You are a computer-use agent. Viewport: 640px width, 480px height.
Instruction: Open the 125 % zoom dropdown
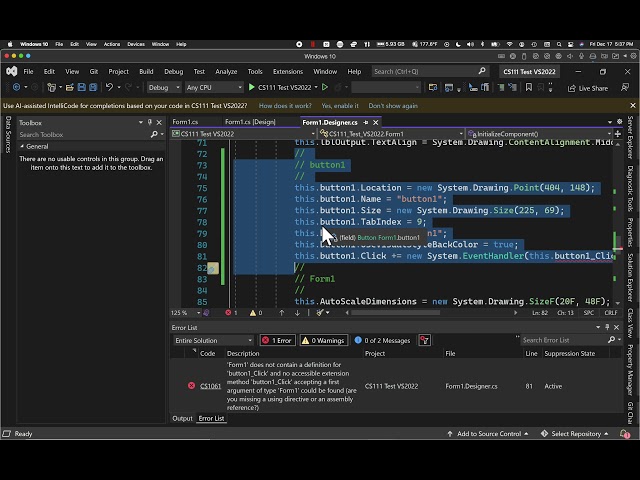(186, 313)
